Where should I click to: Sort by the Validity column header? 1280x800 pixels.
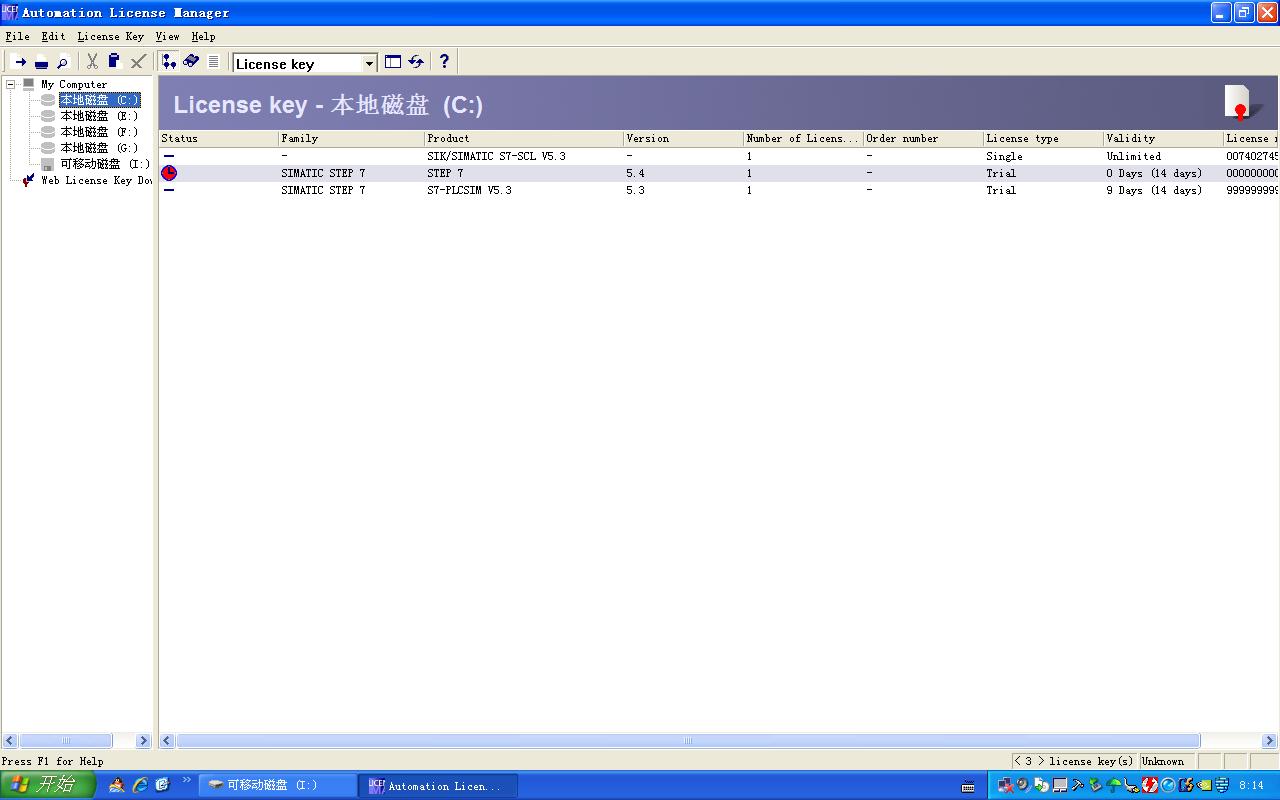pyautogui.click(x=1164, y=138)
